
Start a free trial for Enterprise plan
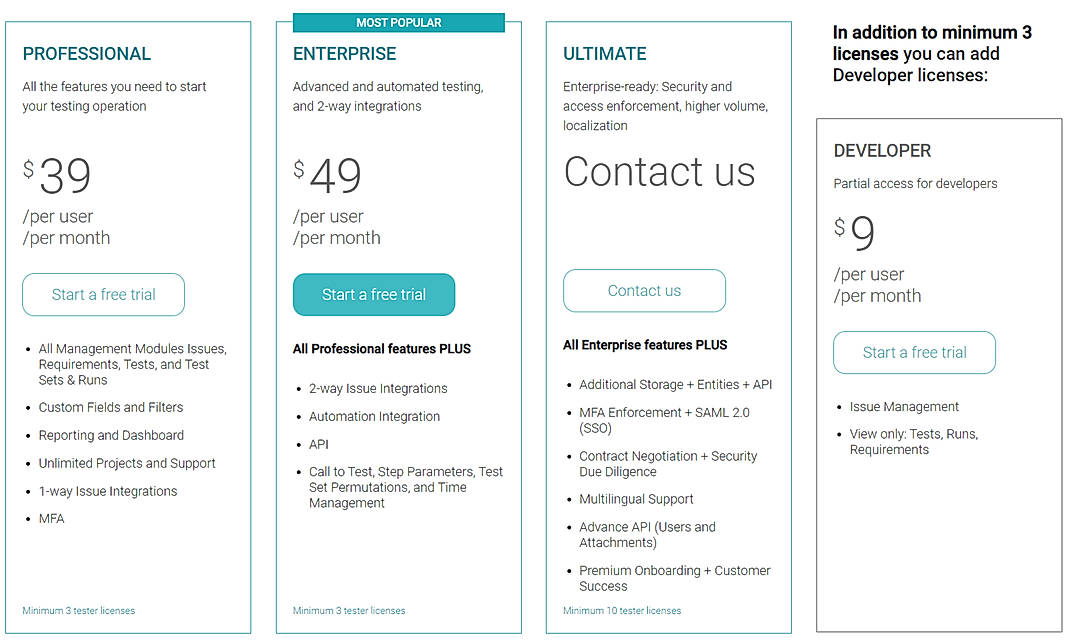point(374,294)
